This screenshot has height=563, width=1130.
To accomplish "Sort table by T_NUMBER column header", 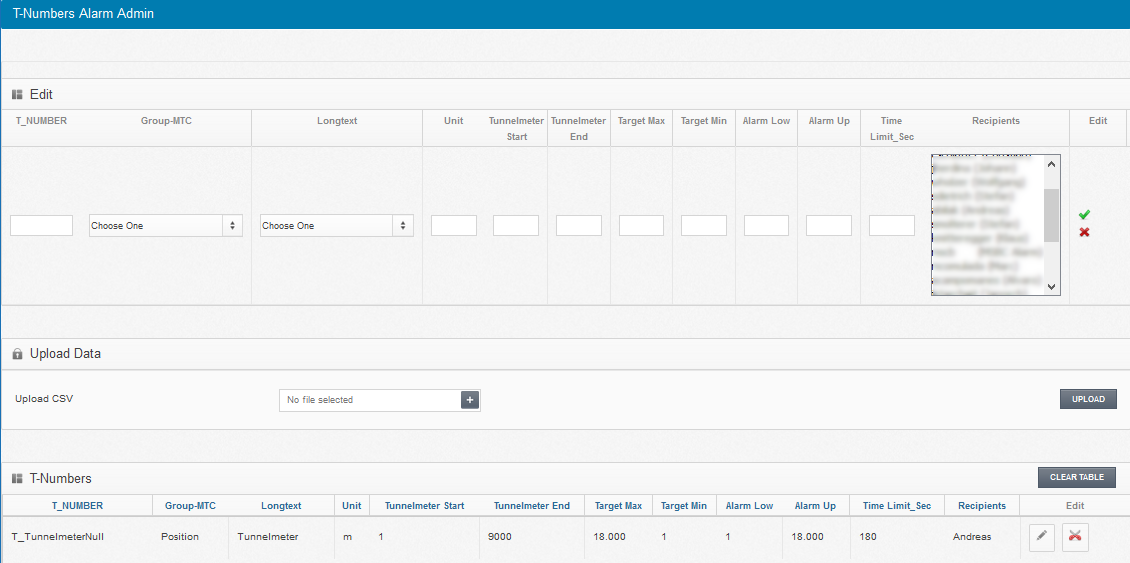I will (x=77, y=506).
